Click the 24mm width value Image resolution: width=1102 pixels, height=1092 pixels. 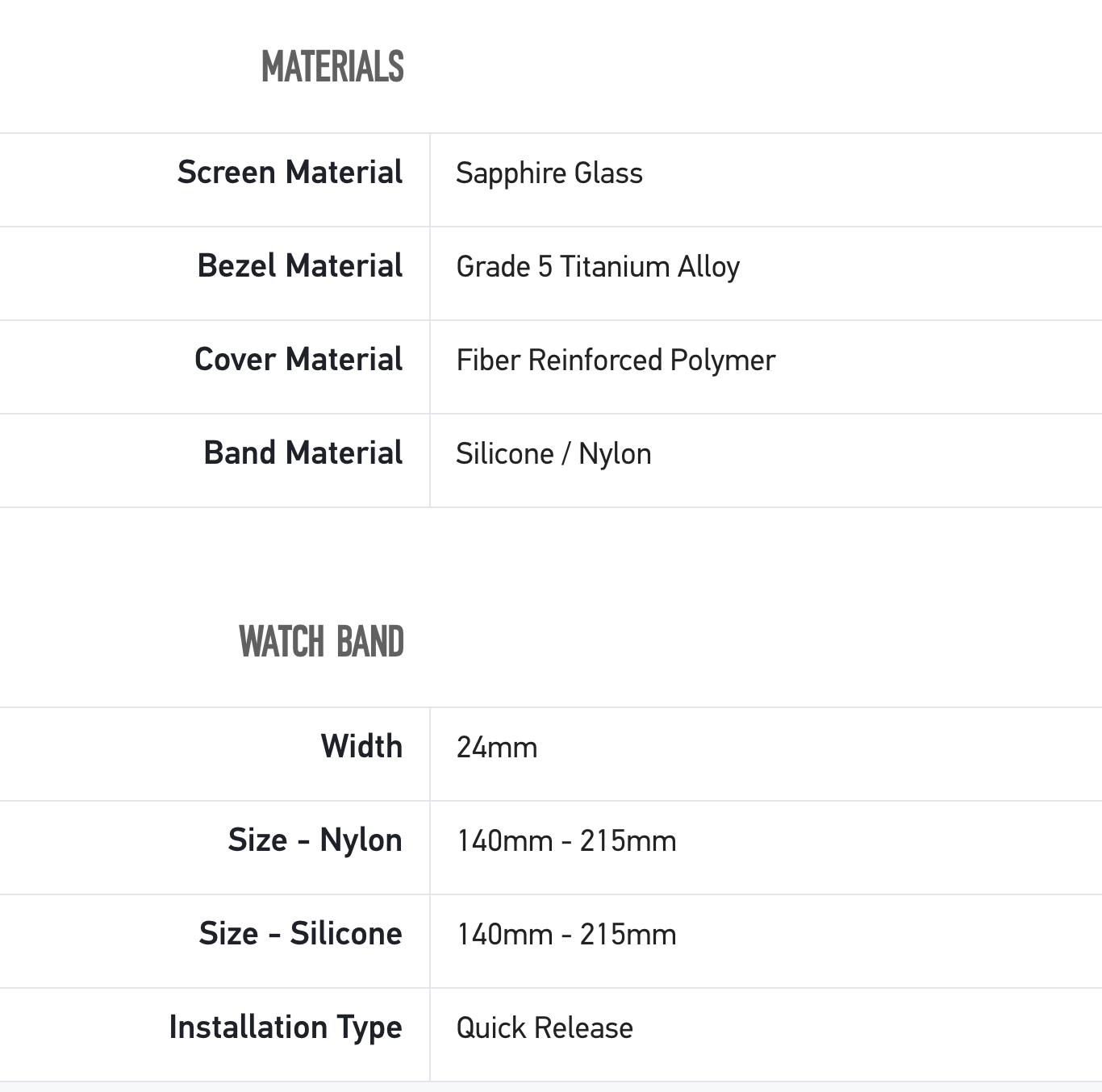click(497, 748)
